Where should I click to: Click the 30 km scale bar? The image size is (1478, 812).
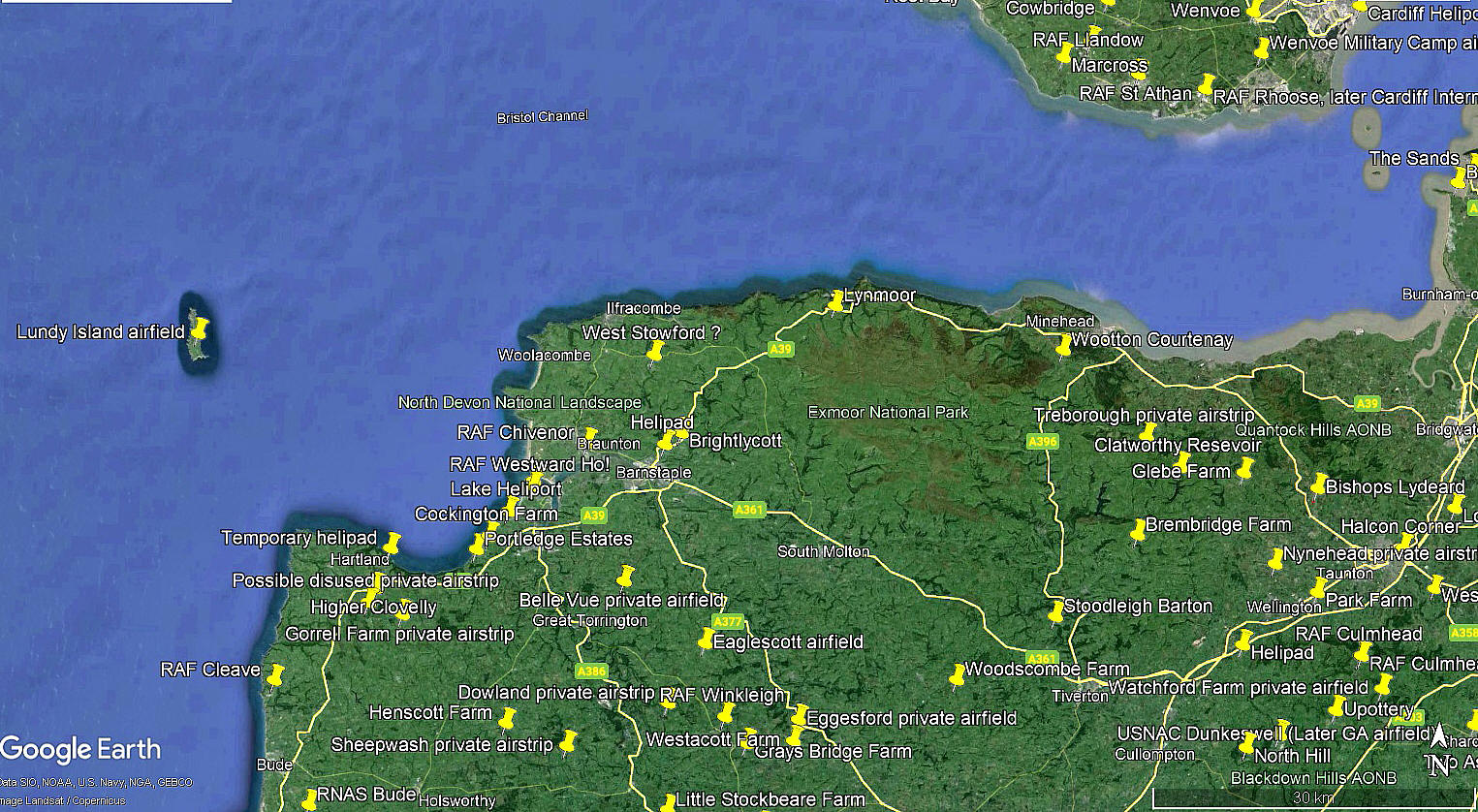coord(1313,798)
